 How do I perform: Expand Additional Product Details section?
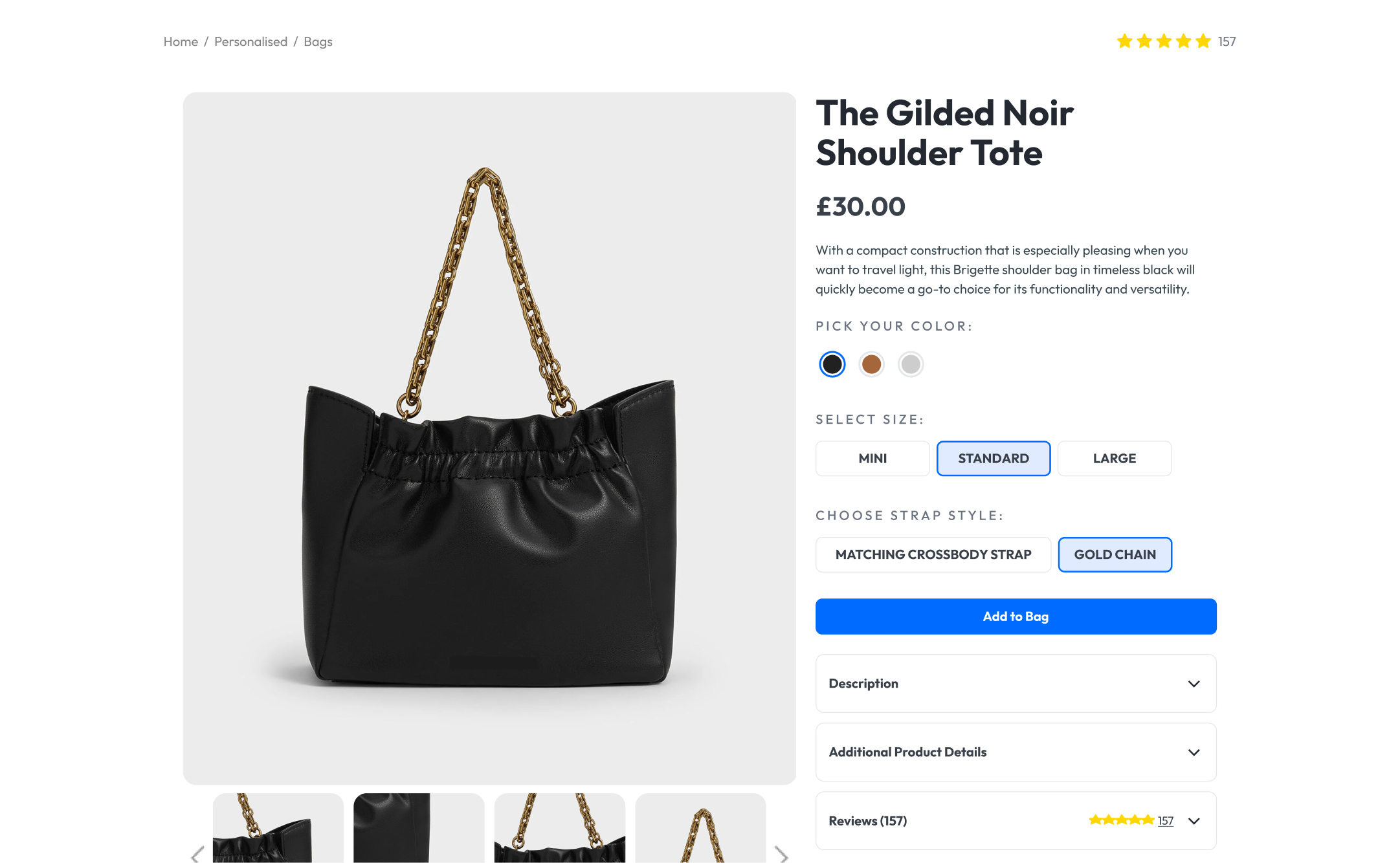(x=1016, y=752)
